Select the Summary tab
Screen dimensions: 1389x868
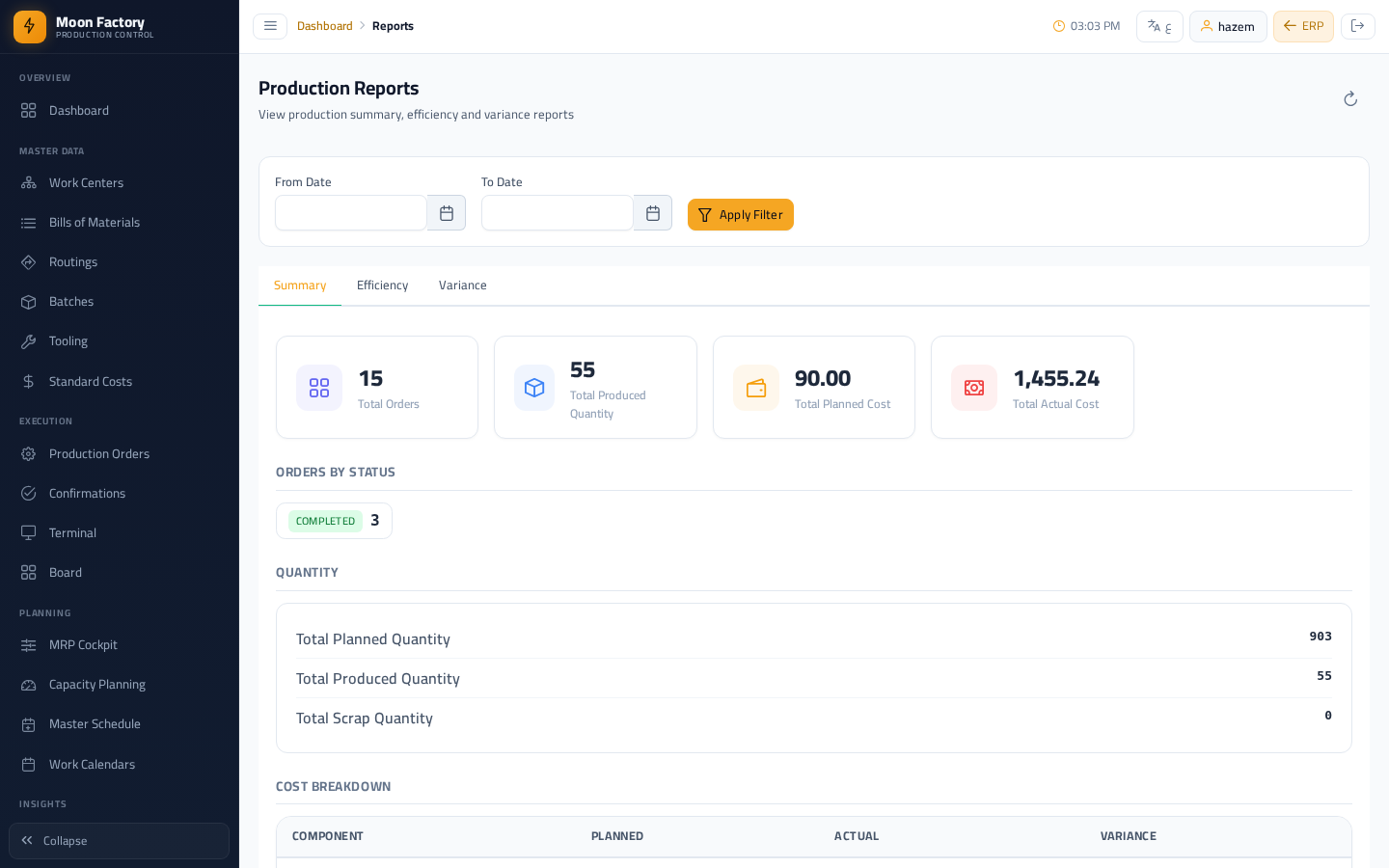pyautogui.click(x=300, y=285)
